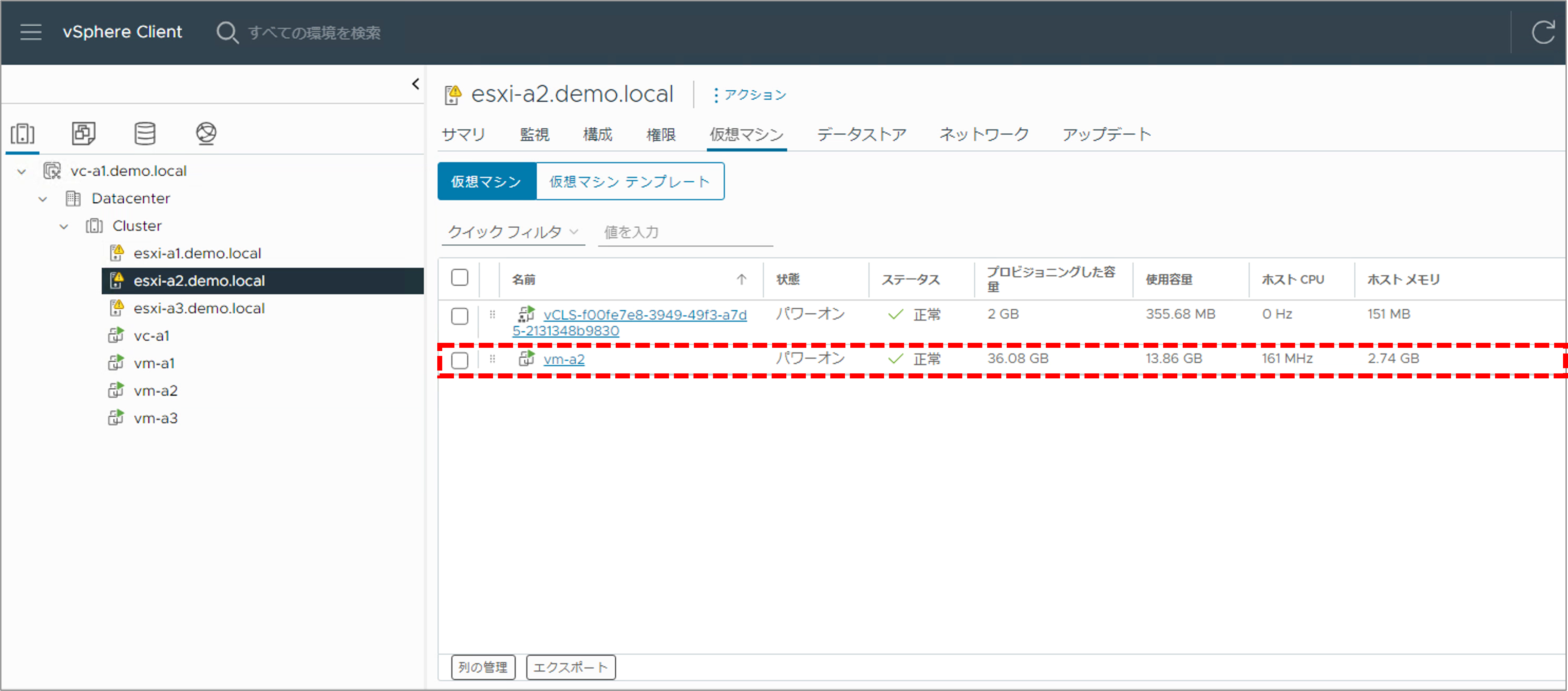Image resolution: width=1568 pixels, height=691 pixels.
Task: Click the 36.08 GB provisioned value
Action: point(1018,358)
